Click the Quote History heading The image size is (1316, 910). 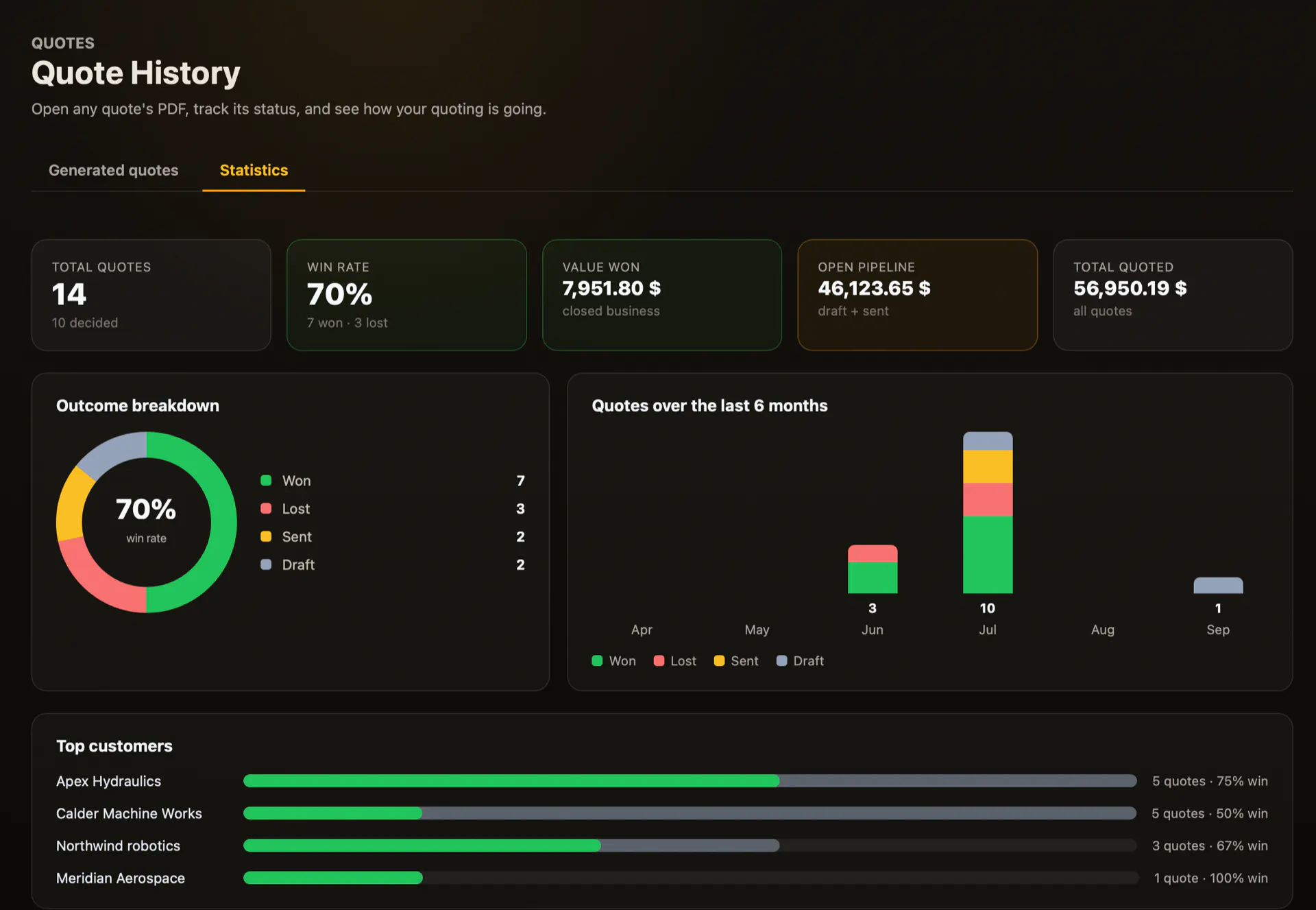(x=136, y=73)
